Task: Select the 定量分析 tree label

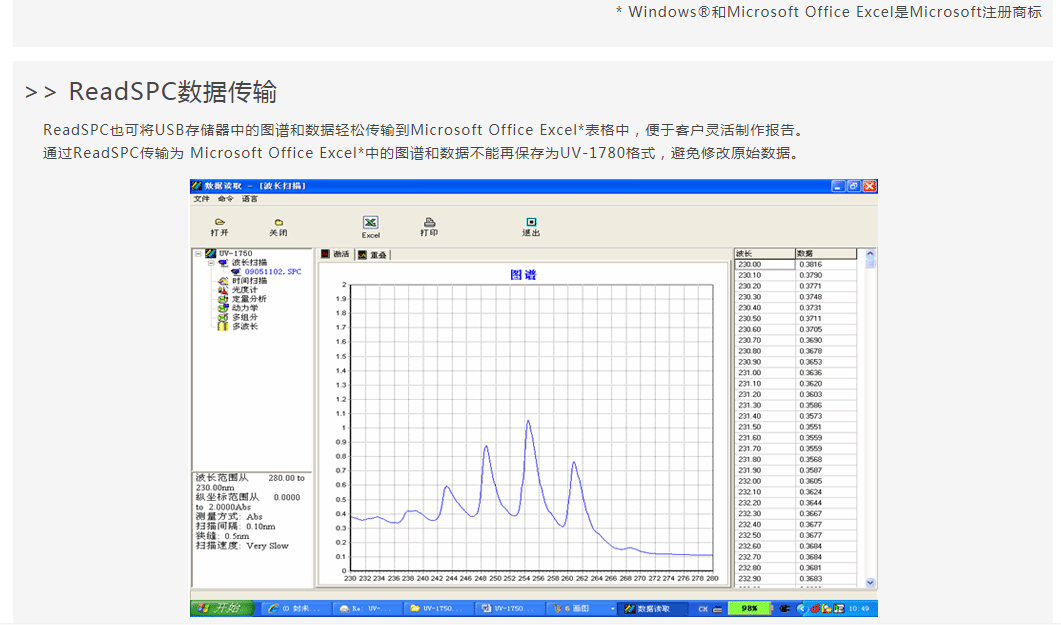Action: [x=249, y=299]
